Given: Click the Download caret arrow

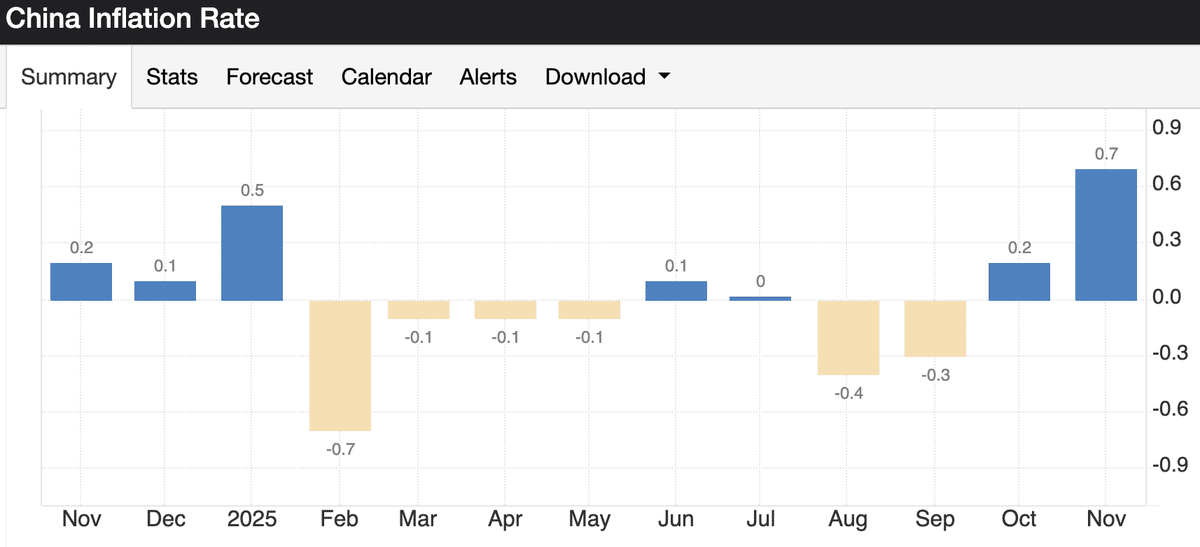Looking at the screenshot, I should tap(664, 77).
